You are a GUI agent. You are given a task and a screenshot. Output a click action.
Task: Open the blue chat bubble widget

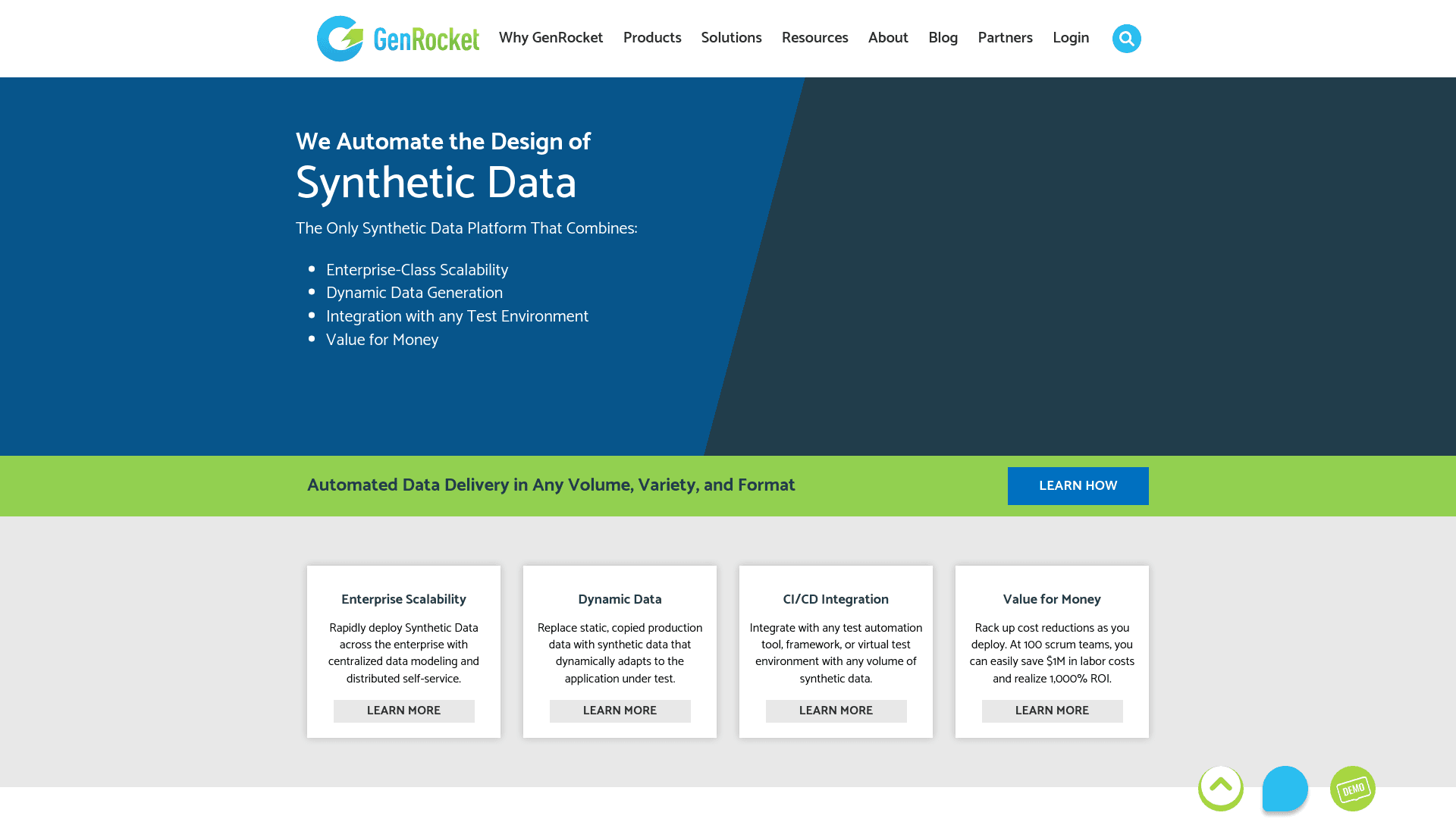click(1285, 789)
